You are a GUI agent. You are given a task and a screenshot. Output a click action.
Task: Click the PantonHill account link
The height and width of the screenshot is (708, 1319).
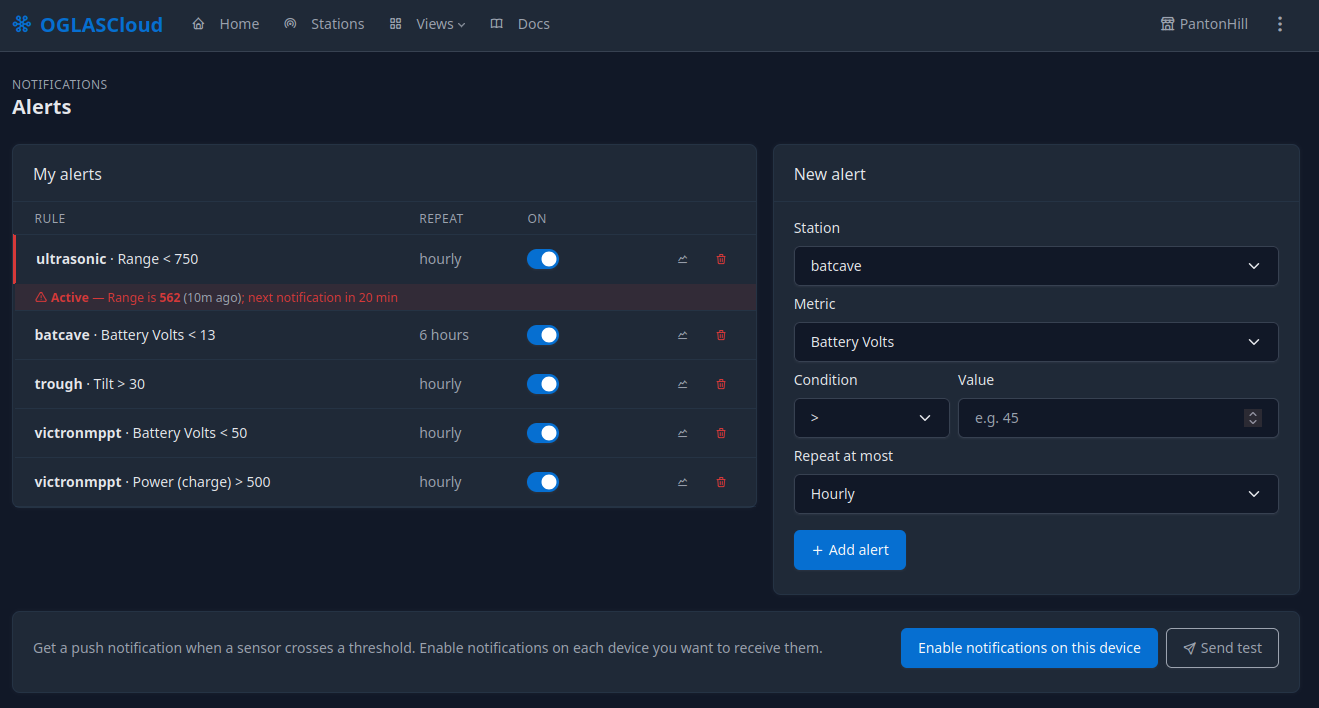[x=1204, y=24]
